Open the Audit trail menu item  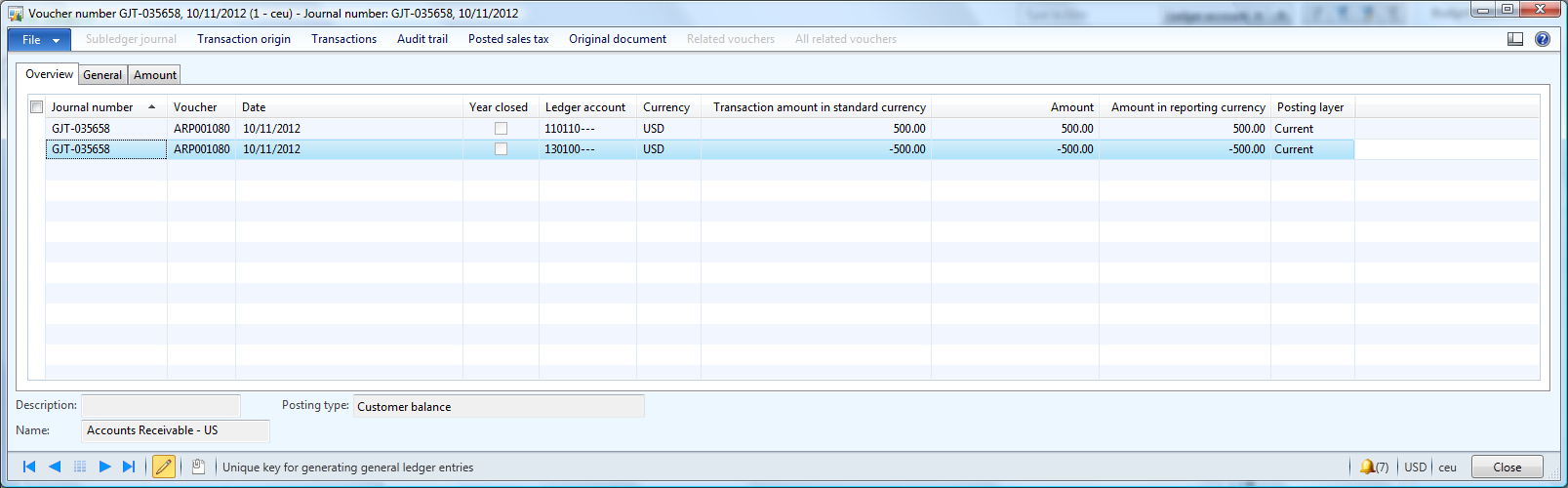coord(422,39)
